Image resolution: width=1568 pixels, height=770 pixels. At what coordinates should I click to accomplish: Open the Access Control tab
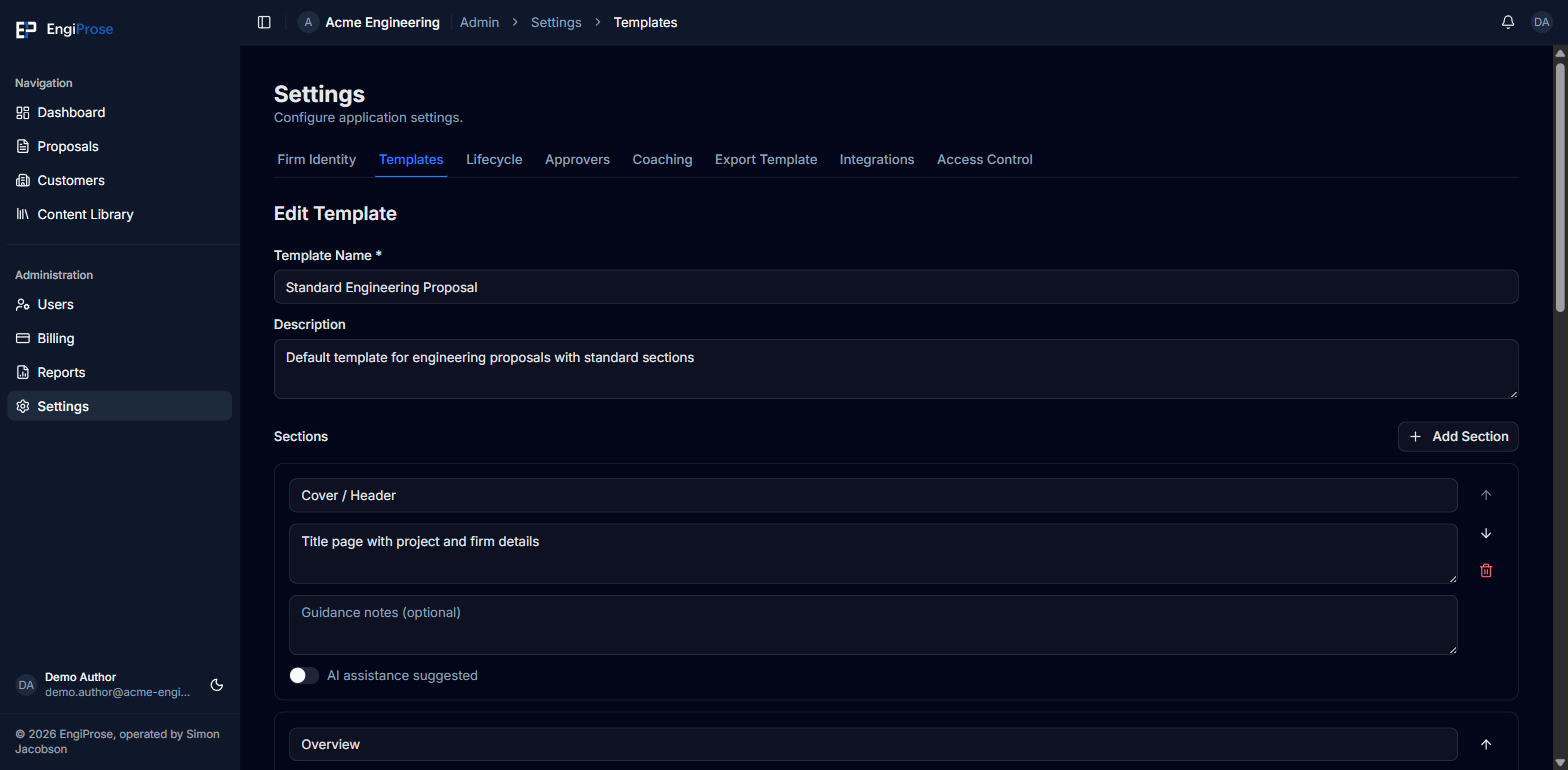(985, 160)
